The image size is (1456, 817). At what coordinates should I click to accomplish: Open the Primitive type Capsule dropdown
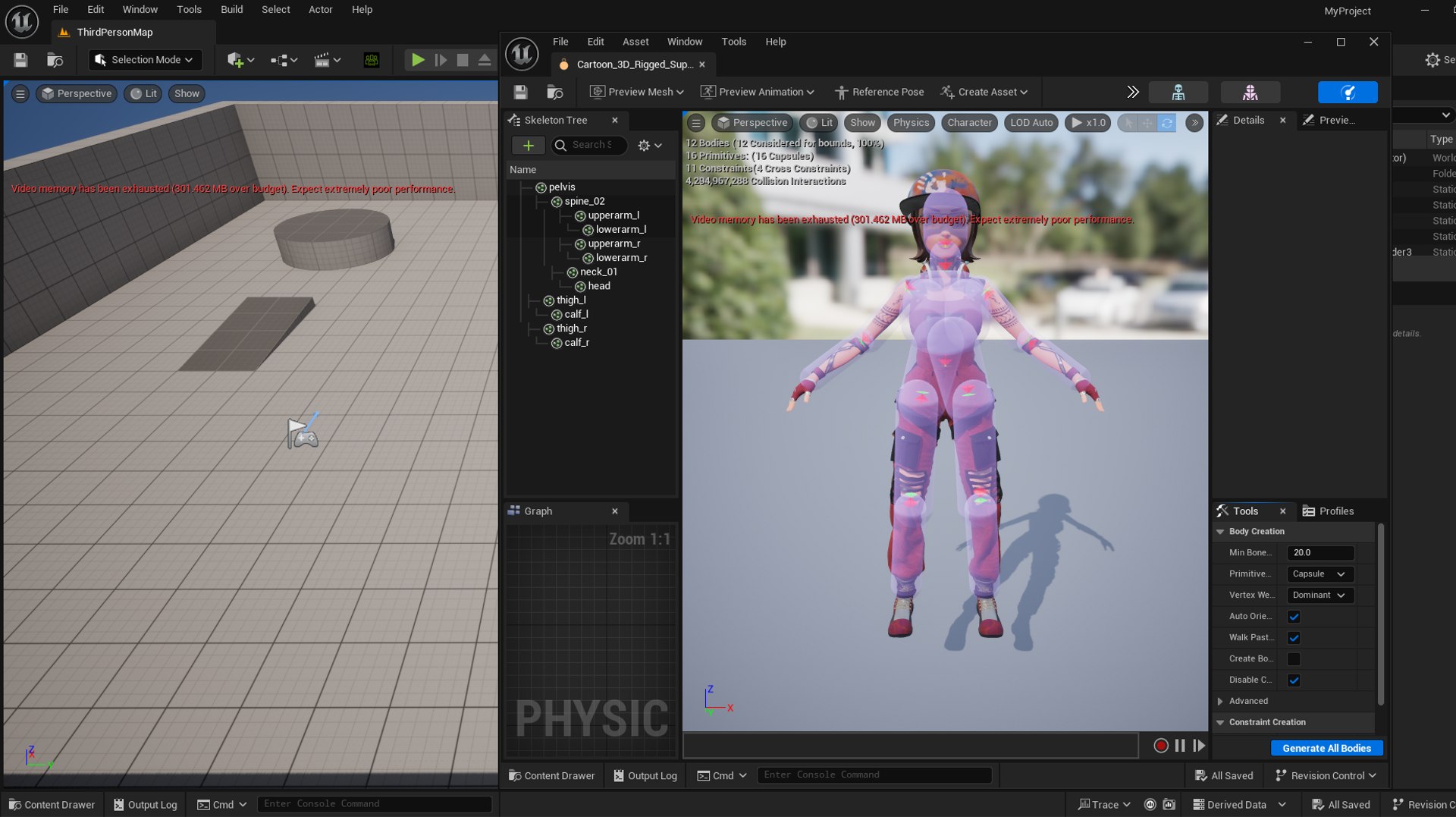pos(1320,574)
